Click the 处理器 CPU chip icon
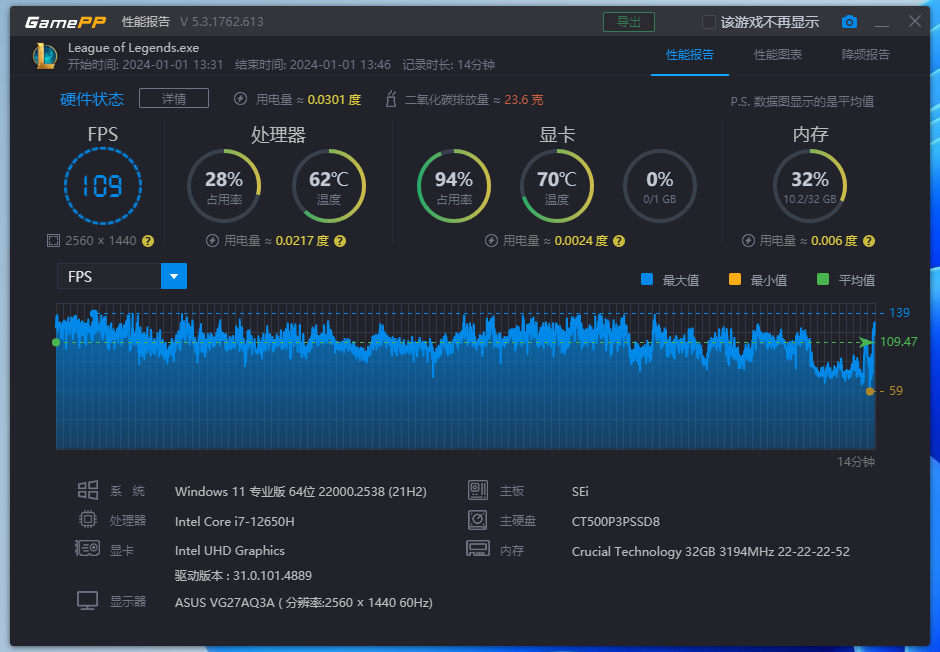 click(88, 520)
